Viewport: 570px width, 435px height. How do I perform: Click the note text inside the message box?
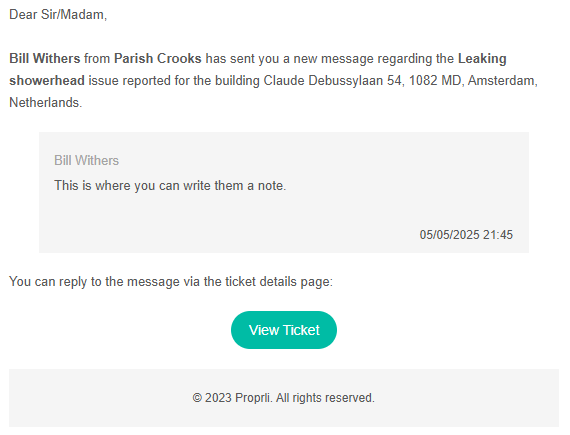click(170, 186)
